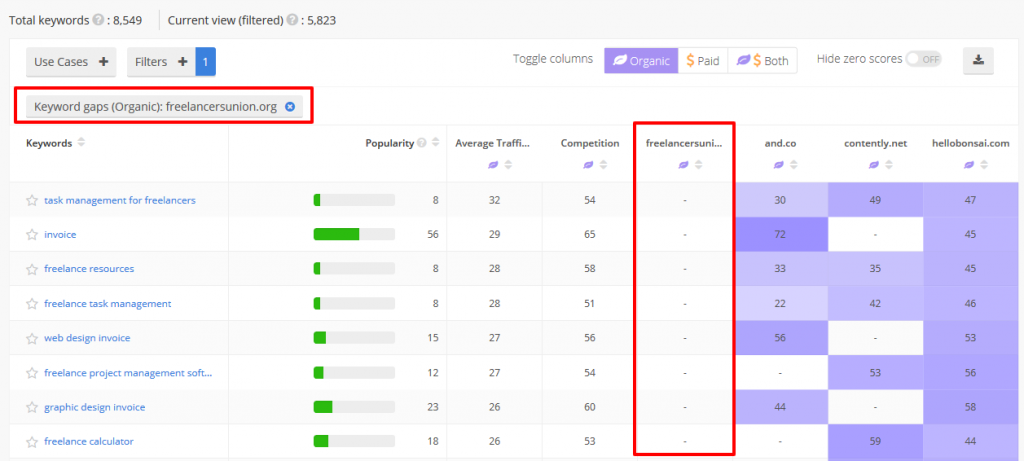Screen dimensions: 1024x461
Task: Open 'task management for freelancers' keyword link
Action: [120, 200]
